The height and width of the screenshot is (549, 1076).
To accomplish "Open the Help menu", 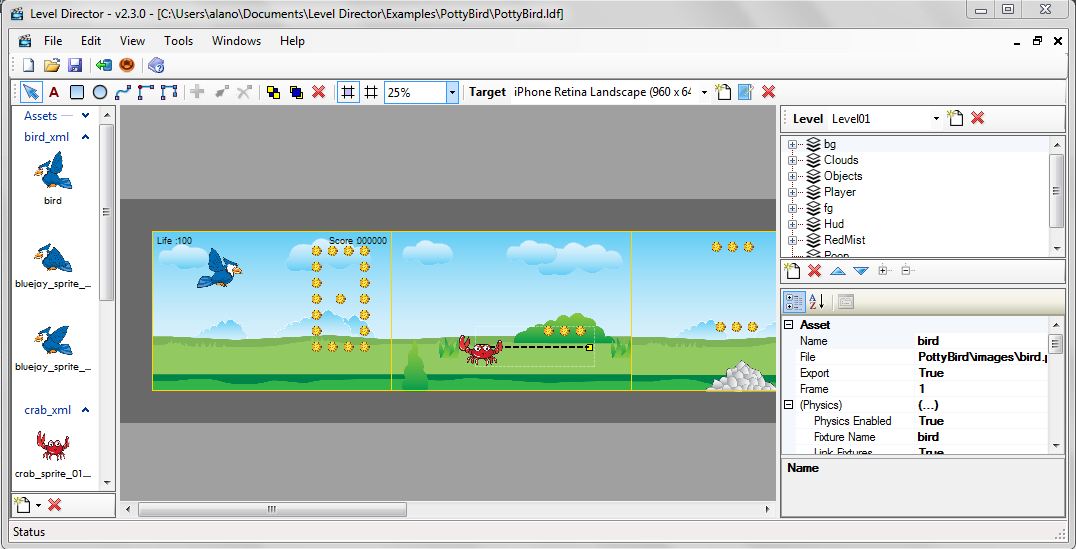I will point(292,41).
